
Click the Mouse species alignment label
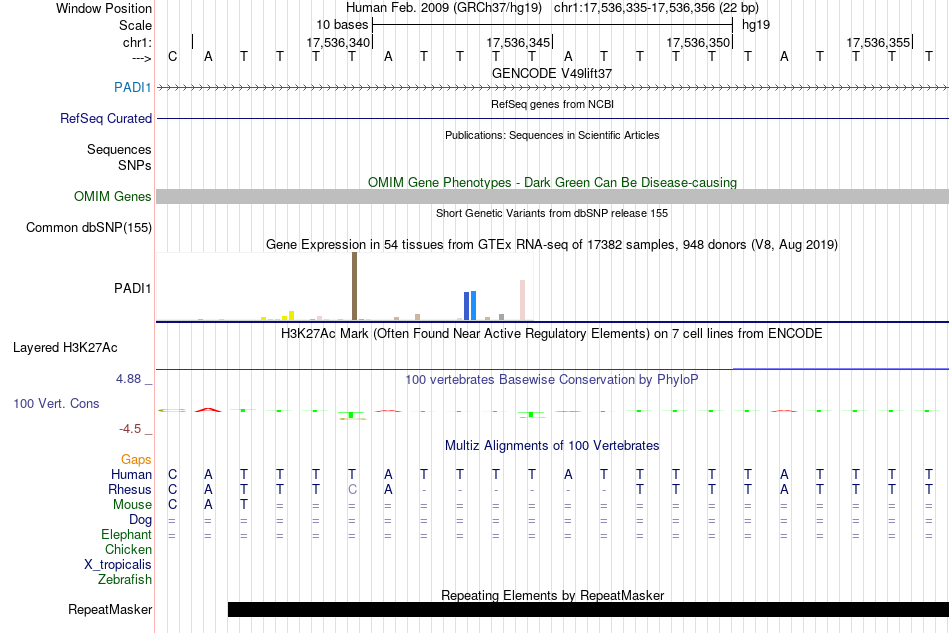tap(132, 505)
